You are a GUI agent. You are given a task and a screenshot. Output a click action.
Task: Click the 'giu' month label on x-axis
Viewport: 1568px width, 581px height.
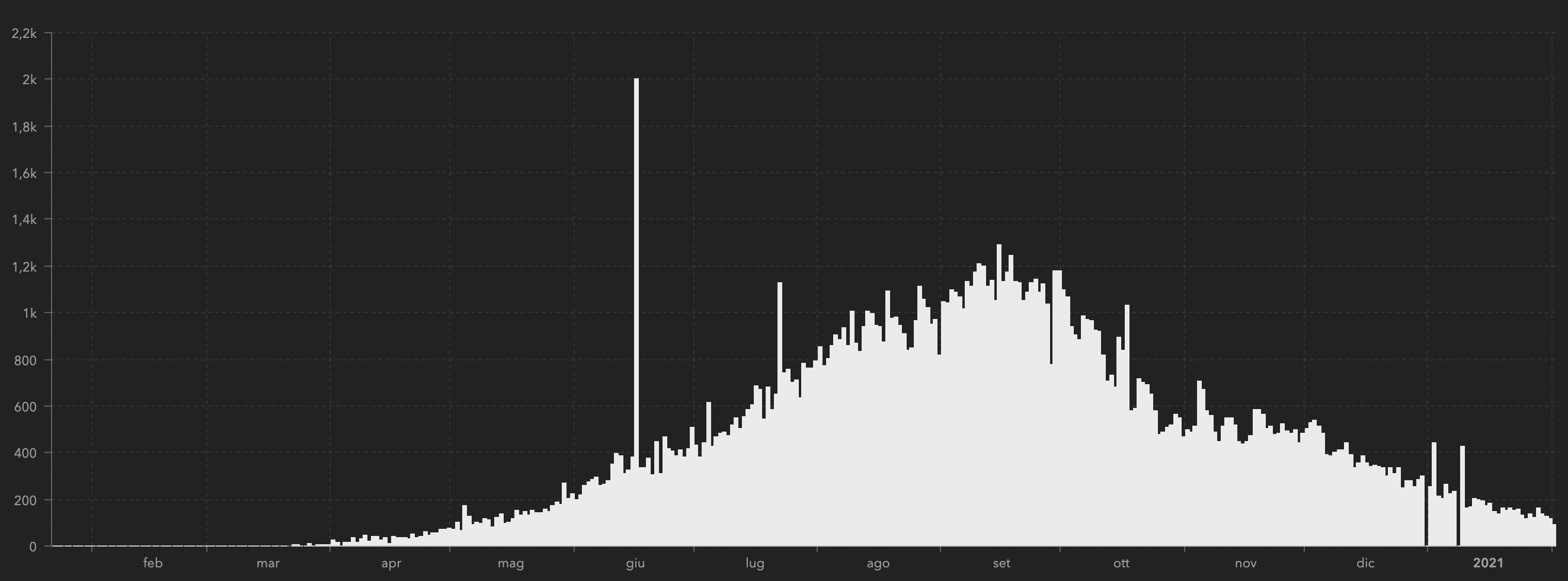[x=635, y=563]
